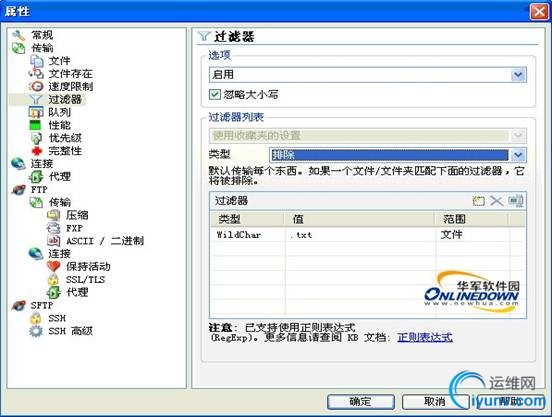Open the disabled 使用收藏夹的设置 dropdown
552x417 pixels.
tap(518, 135)
